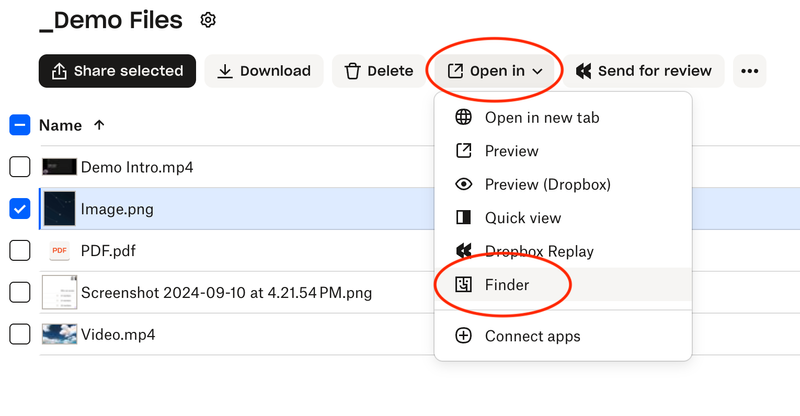
Task: Click the Quick view panel icon
Action: pyautogui.click(x=463, y=218)
